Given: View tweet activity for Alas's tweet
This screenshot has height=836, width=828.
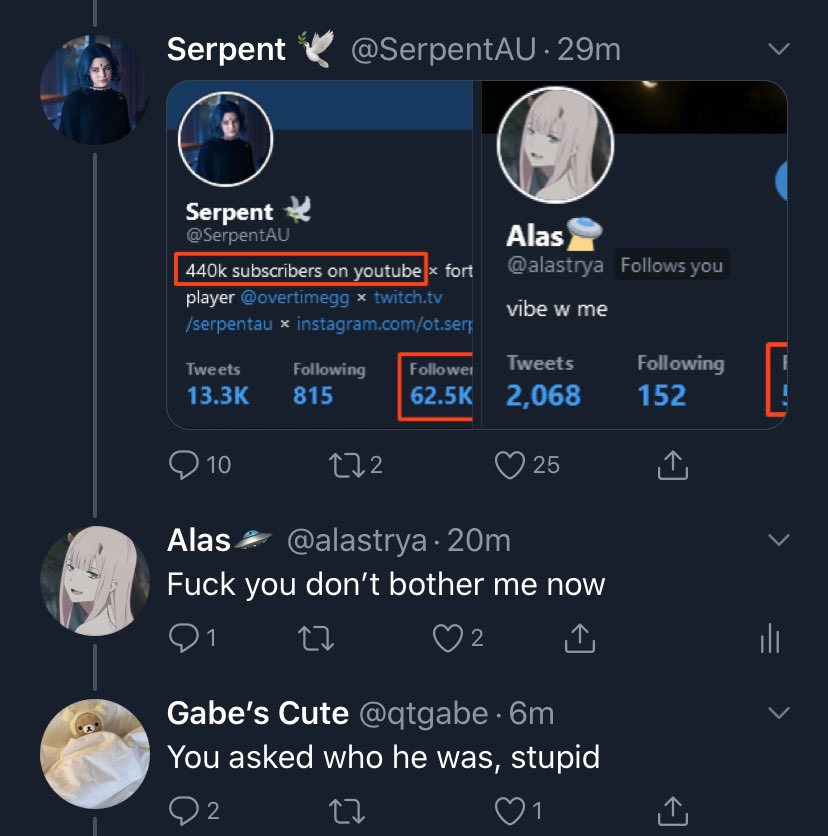Looking at the screenshot, I should pyautogui.click(x=769, y=638).
